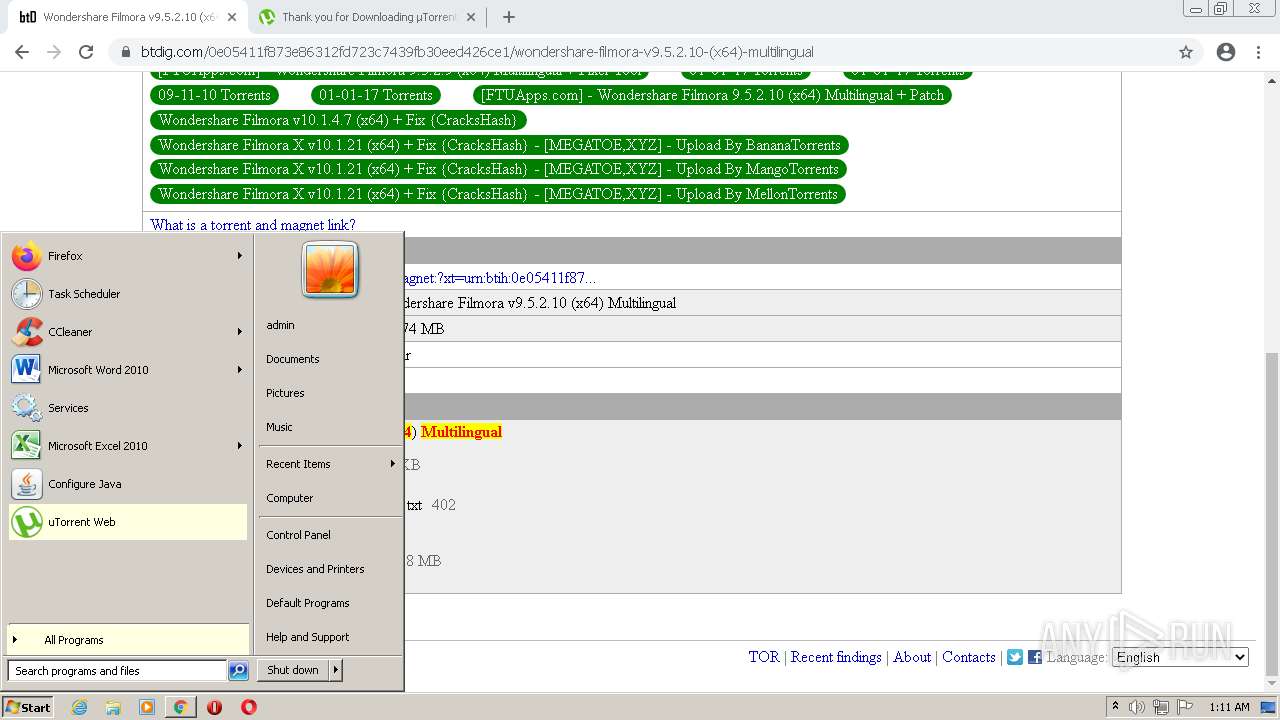Click the red Opera taskbar icon
The image size is (1280, 720).
point(249,707)
